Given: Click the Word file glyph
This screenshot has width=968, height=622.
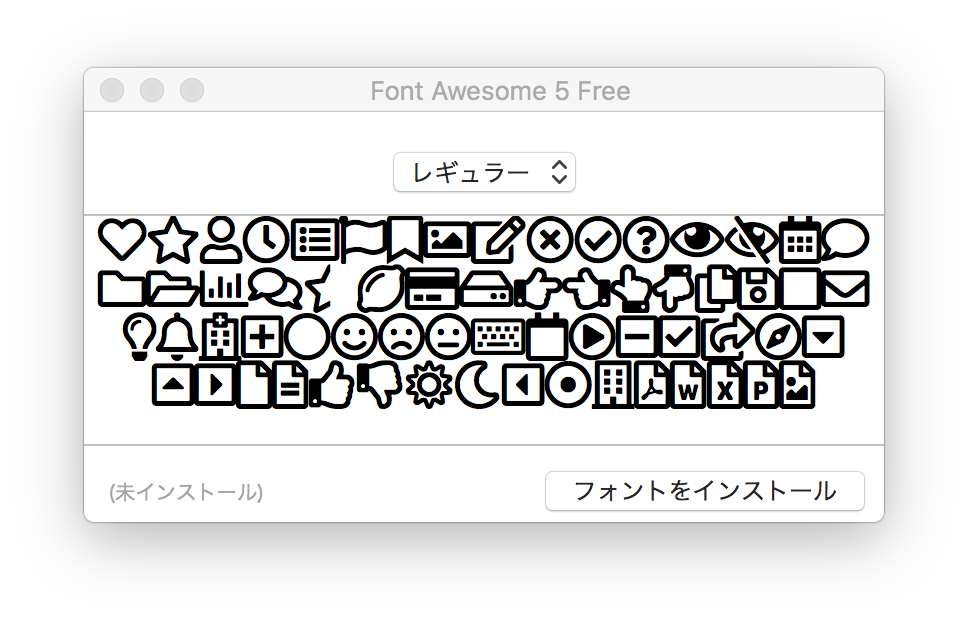Looking at the screenshot, I should [688, 386].
